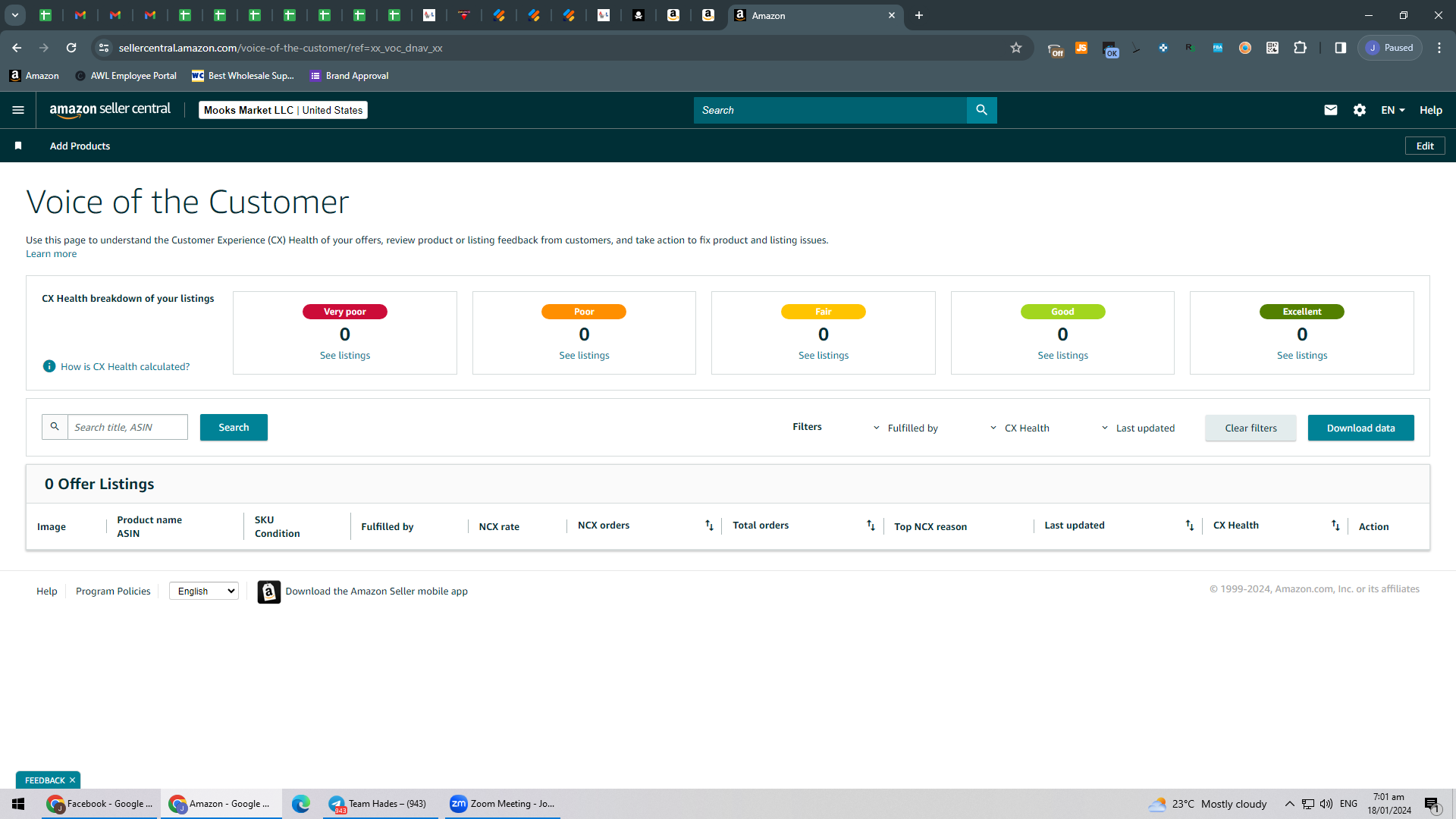Click the info icon beside How is CX Health calculated

[x=49, y=366]
